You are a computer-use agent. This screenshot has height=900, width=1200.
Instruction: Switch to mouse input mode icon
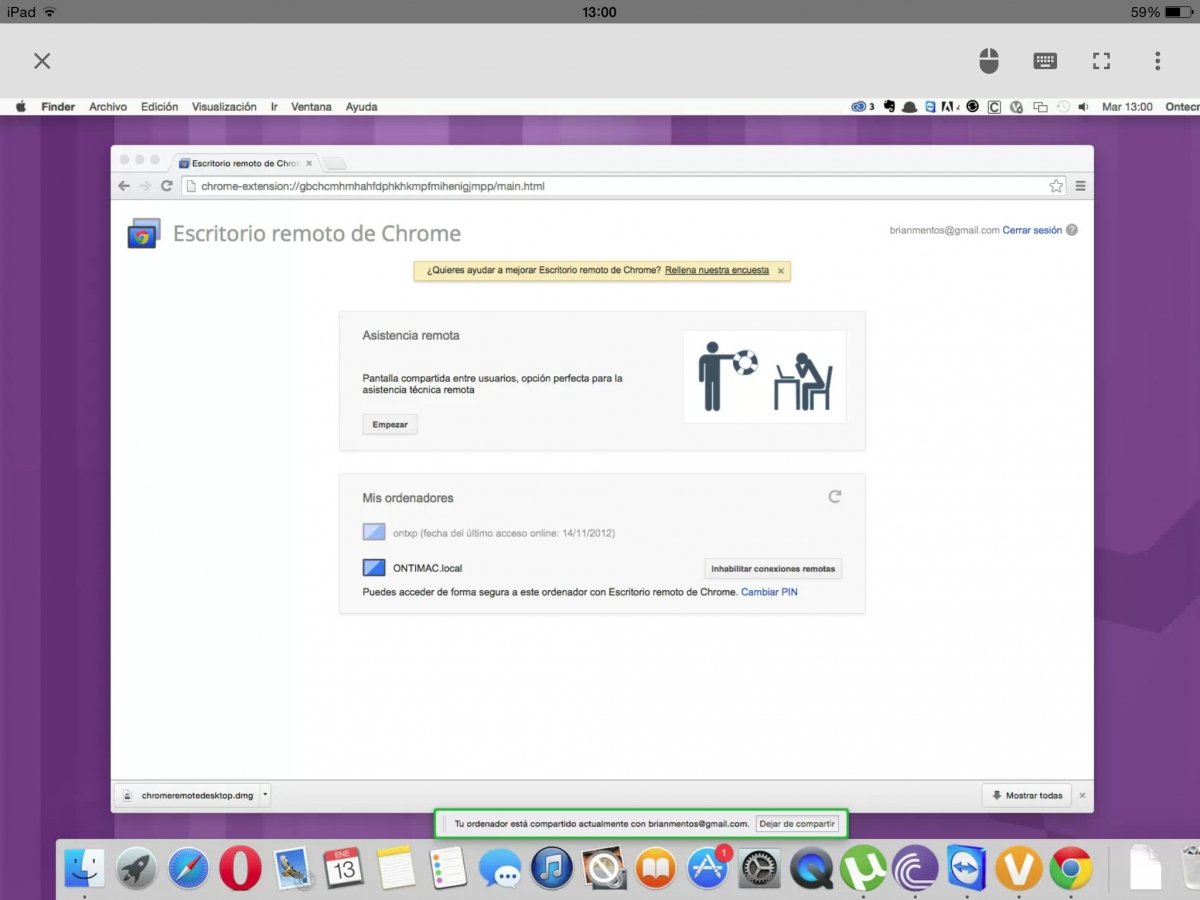point(988,61)
